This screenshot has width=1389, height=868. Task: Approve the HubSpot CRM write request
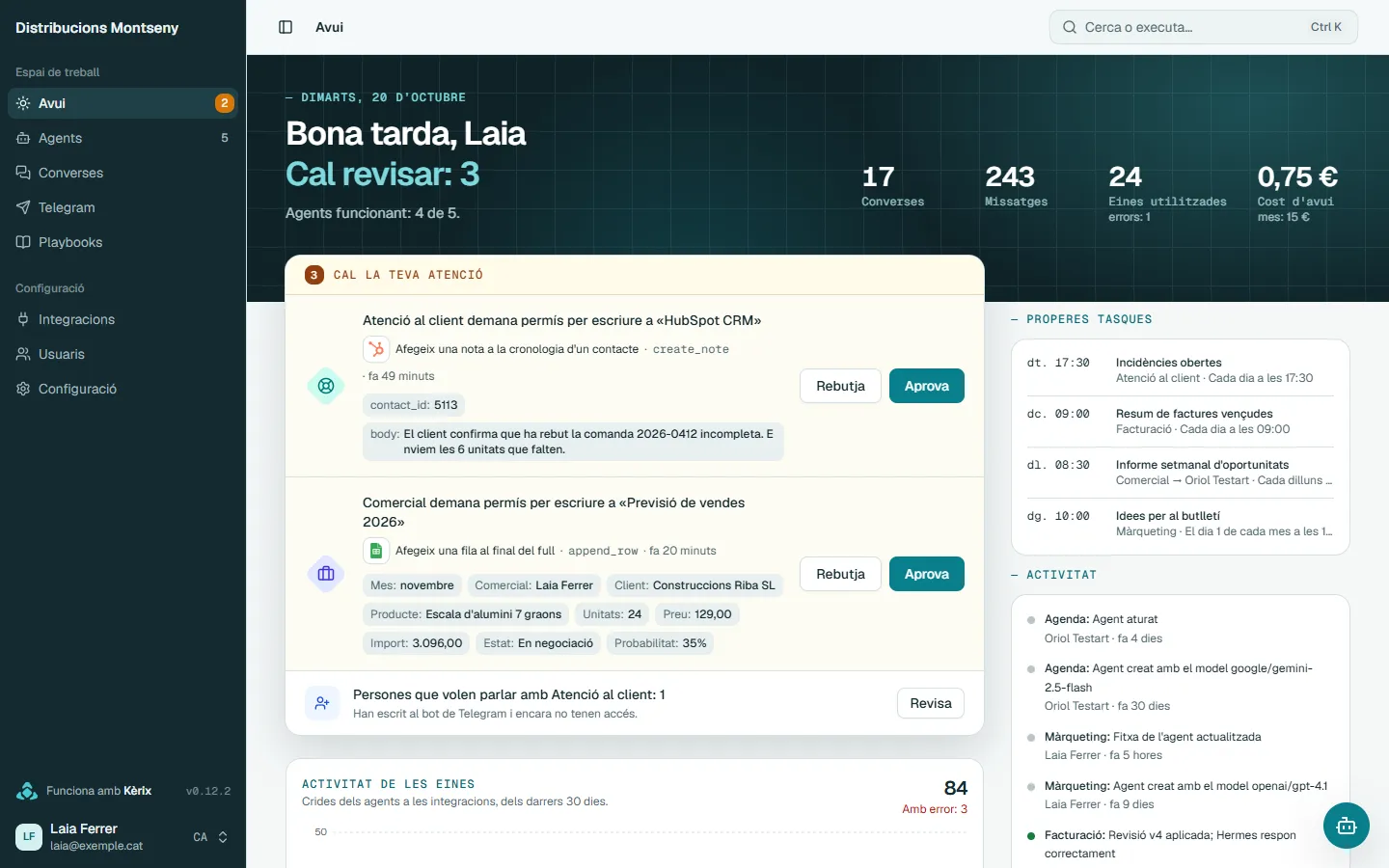click(926, 386)
